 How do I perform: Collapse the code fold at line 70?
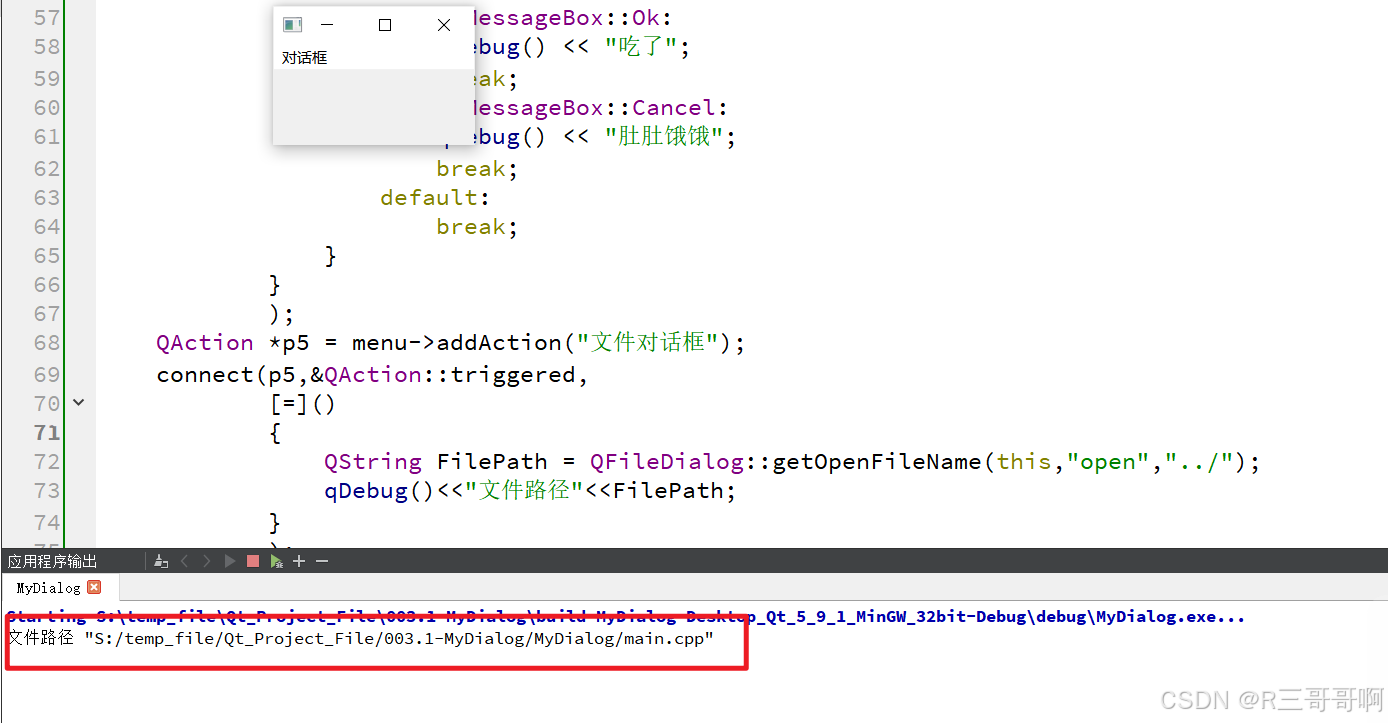tap(79, 403)
